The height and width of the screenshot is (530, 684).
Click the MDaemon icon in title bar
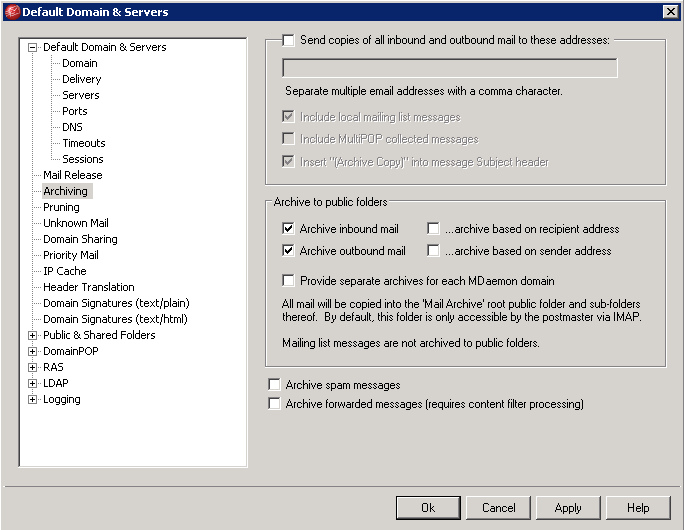click(12, 12)
